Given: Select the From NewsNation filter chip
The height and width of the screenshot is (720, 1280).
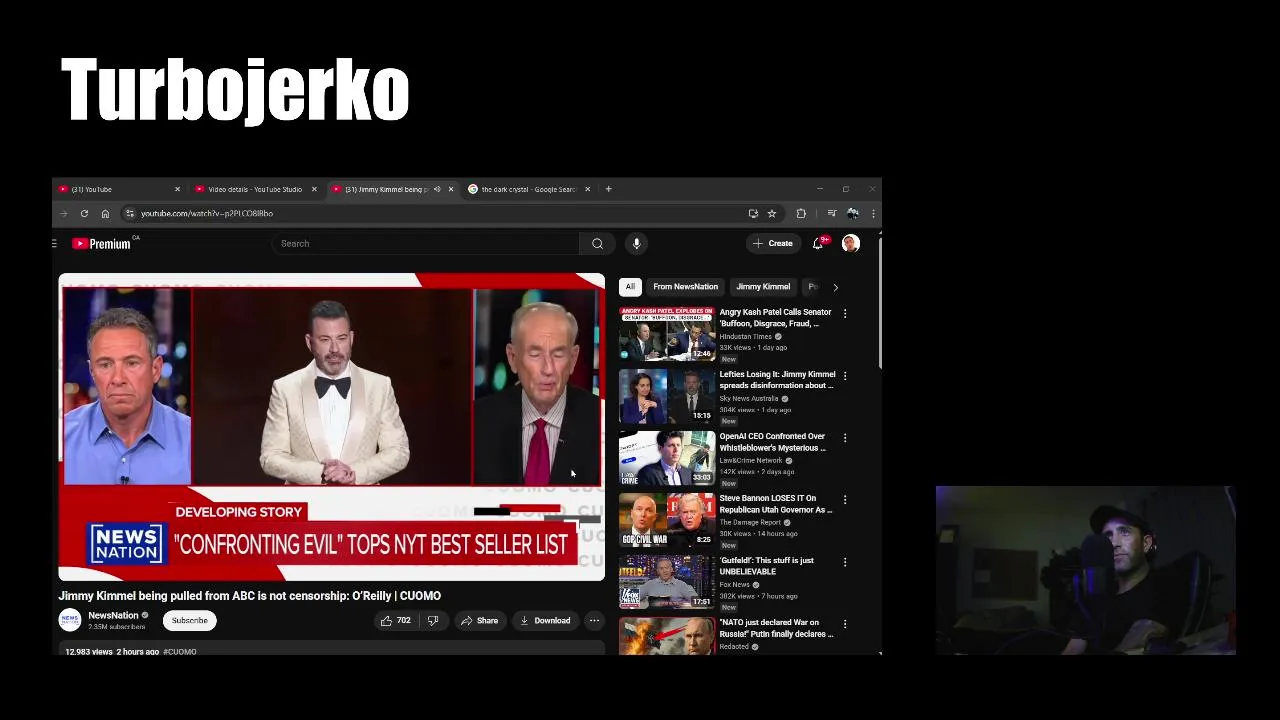Looking at the screenshot, I should click(686, 287).
